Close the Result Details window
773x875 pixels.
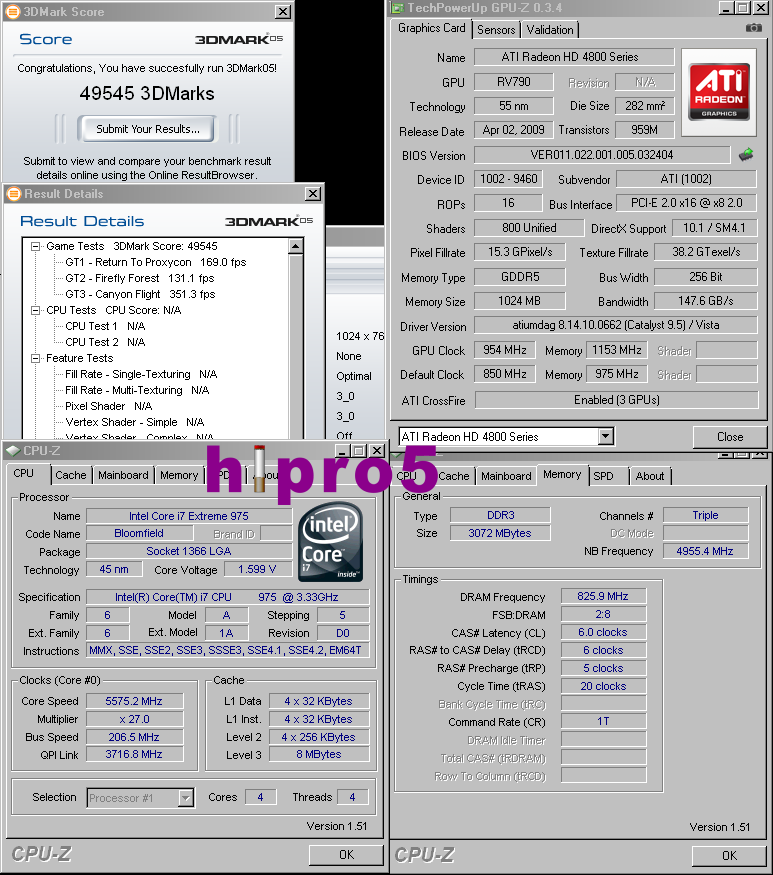(313, 194)
